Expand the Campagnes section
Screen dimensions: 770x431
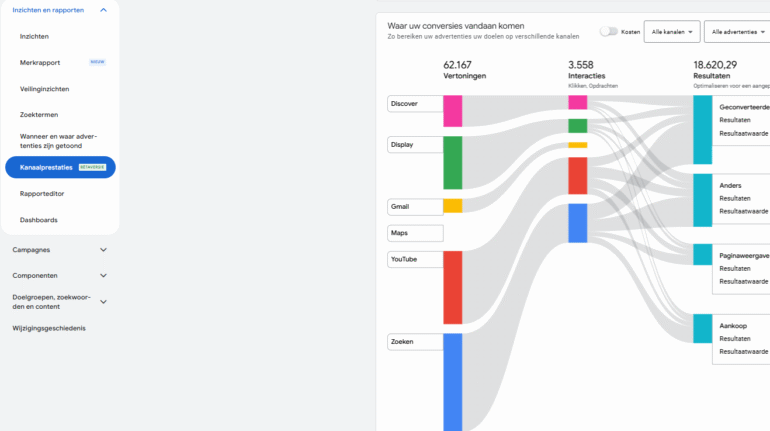(x=103, y=250)
